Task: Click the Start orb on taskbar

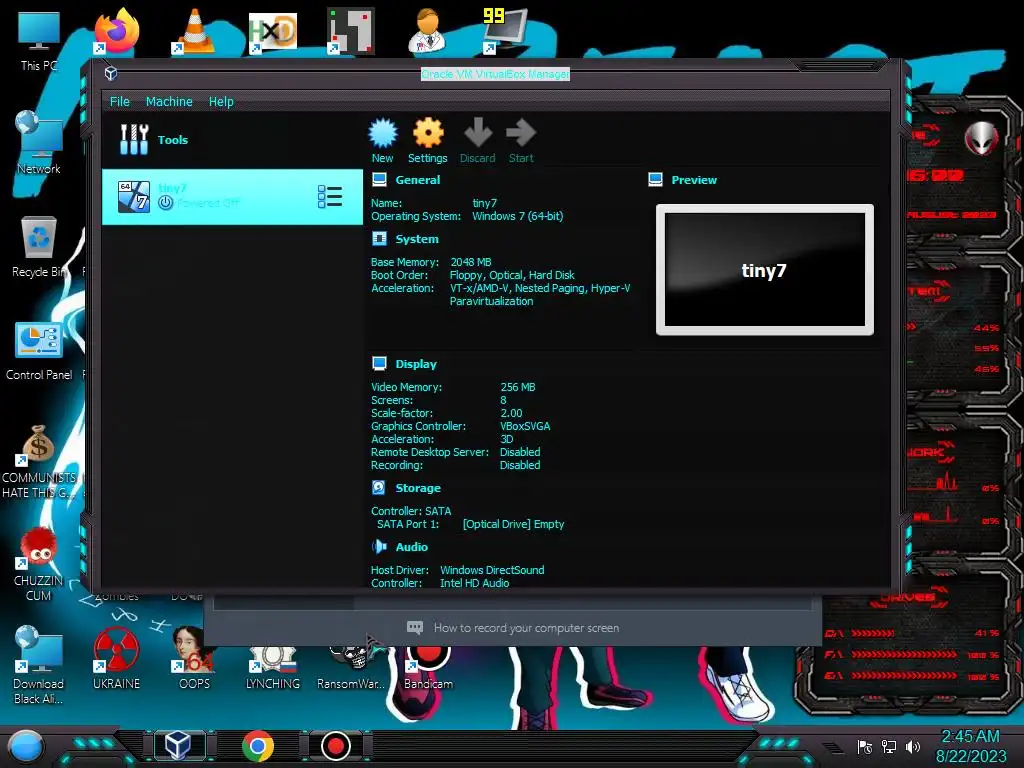Action: point(26,746)
